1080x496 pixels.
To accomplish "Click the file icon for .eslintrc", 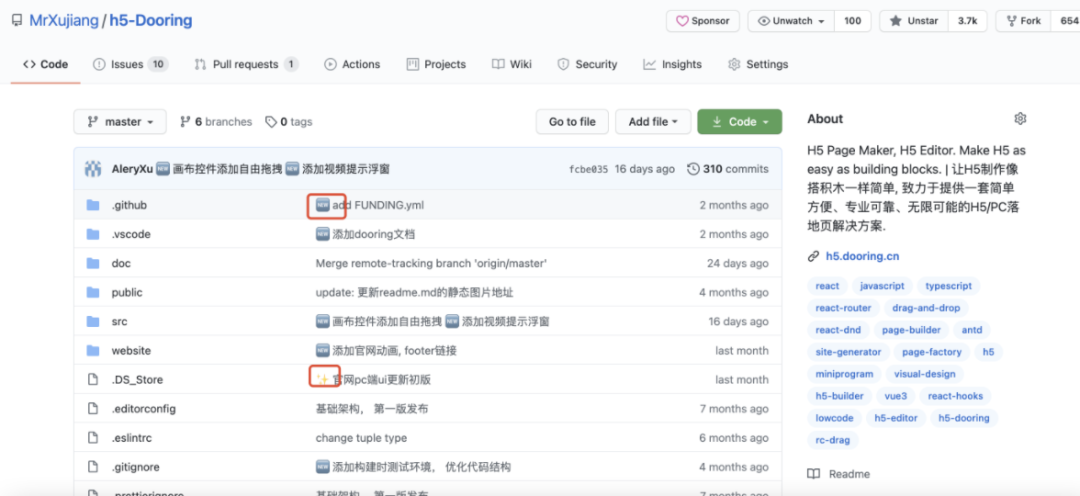I will point(93,437).
